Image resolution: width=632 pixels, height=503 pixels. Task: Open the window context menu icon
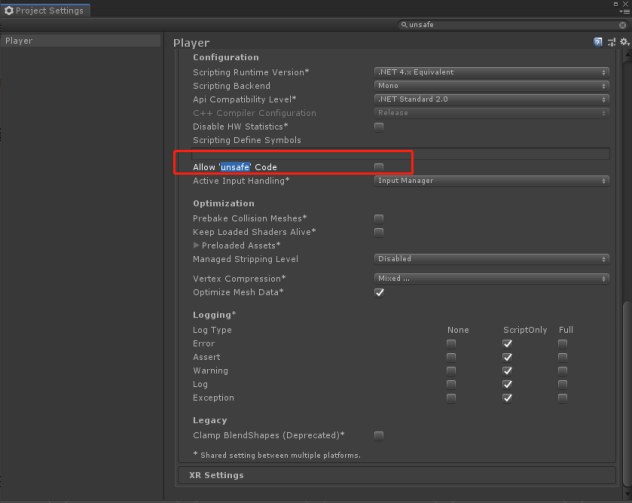click(x=624, y=12)
